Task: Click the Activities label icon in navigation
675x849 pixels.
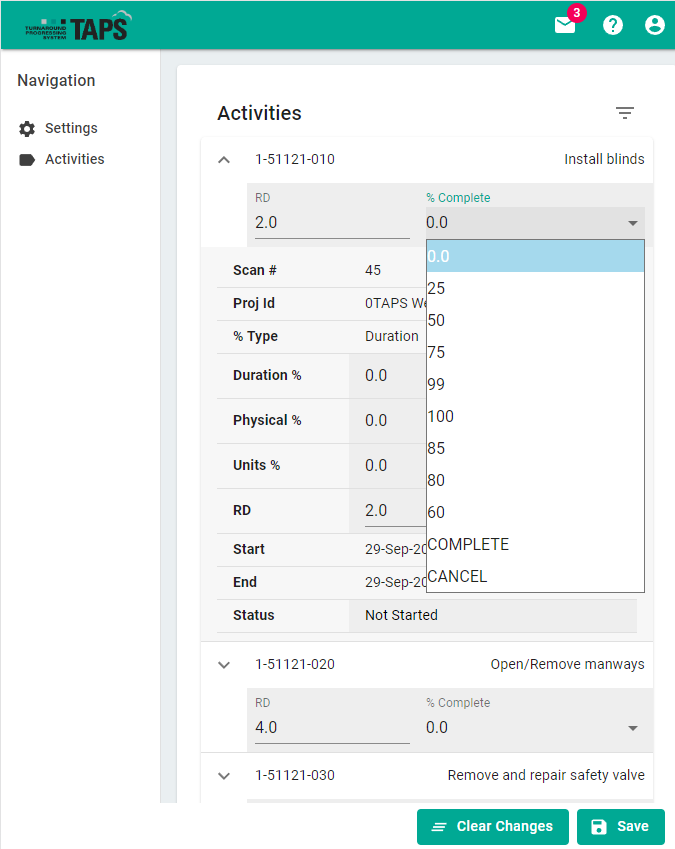Action: click(27, 160)
